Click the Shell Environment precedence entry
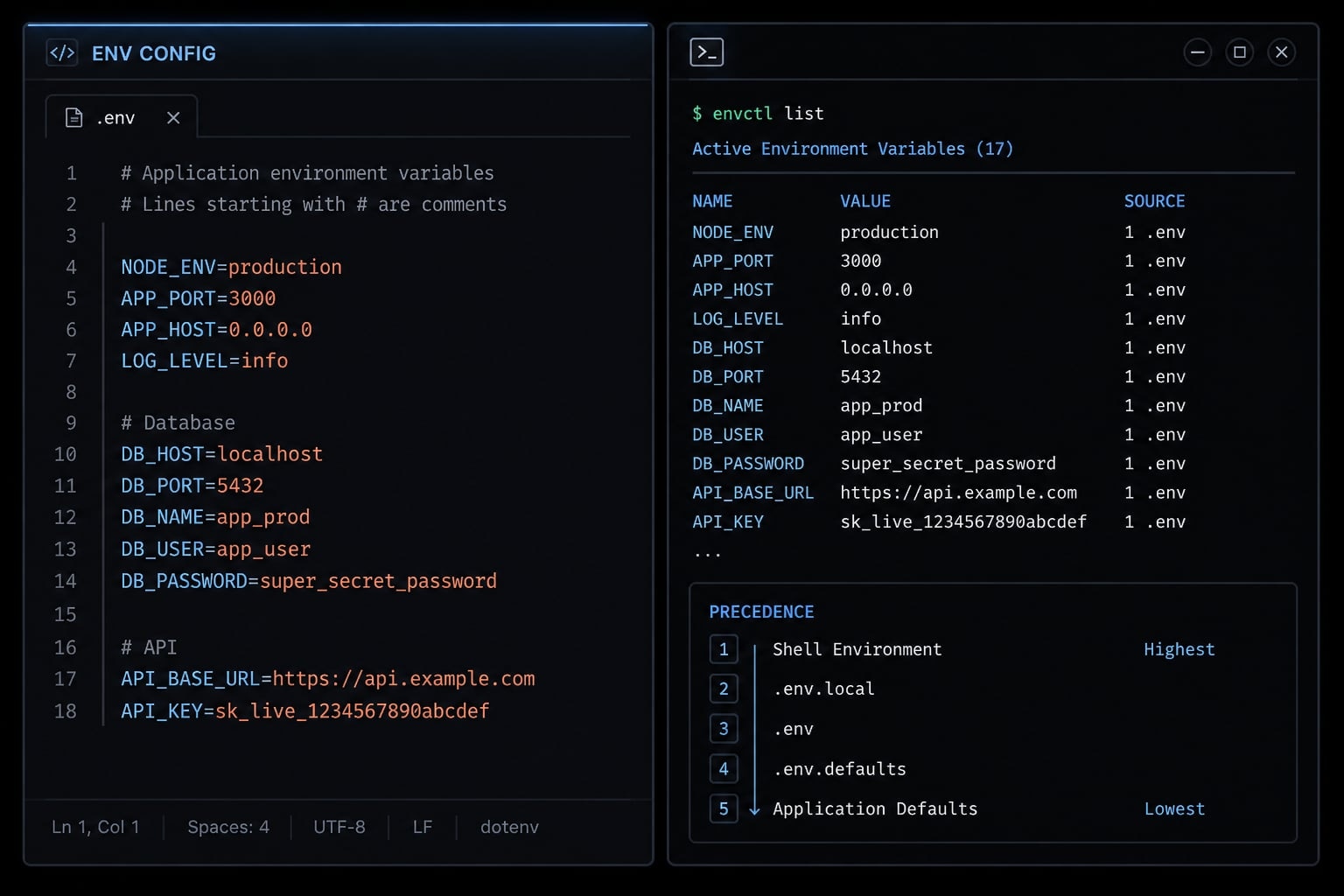The image size is (1344, 896). pos(857,649)
